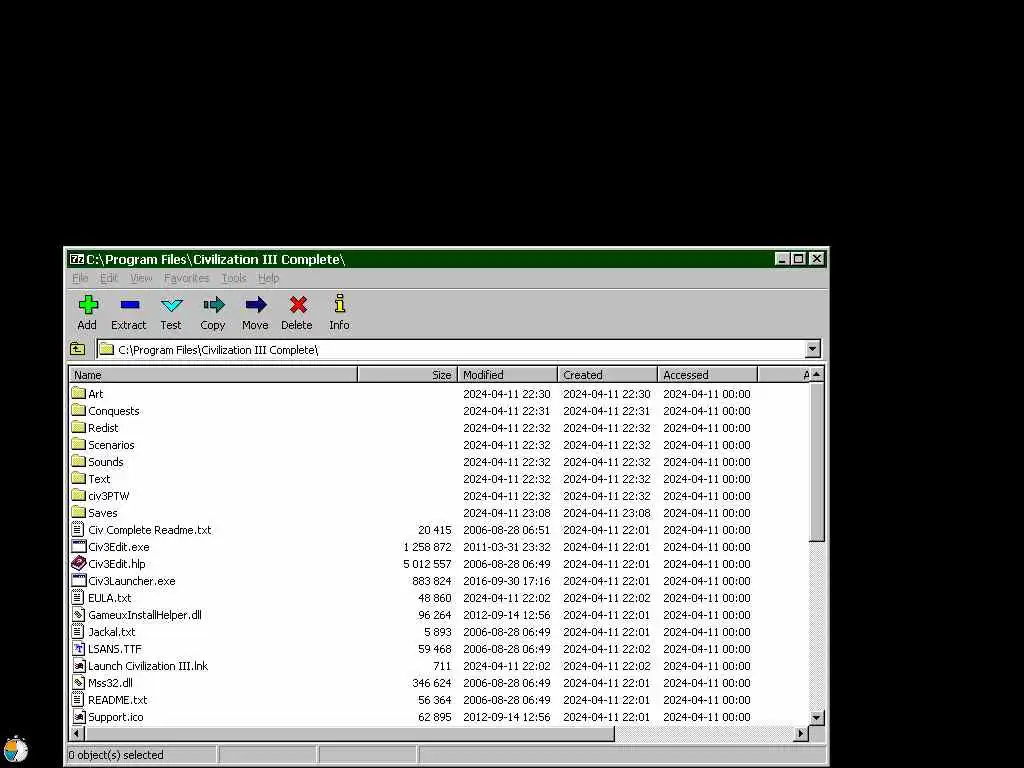This screenshot has width=1024, height=768.
Task: Click the GameuxInstallHelper.dll file icon
Action: pyautogui.click(x=78, y=614)
